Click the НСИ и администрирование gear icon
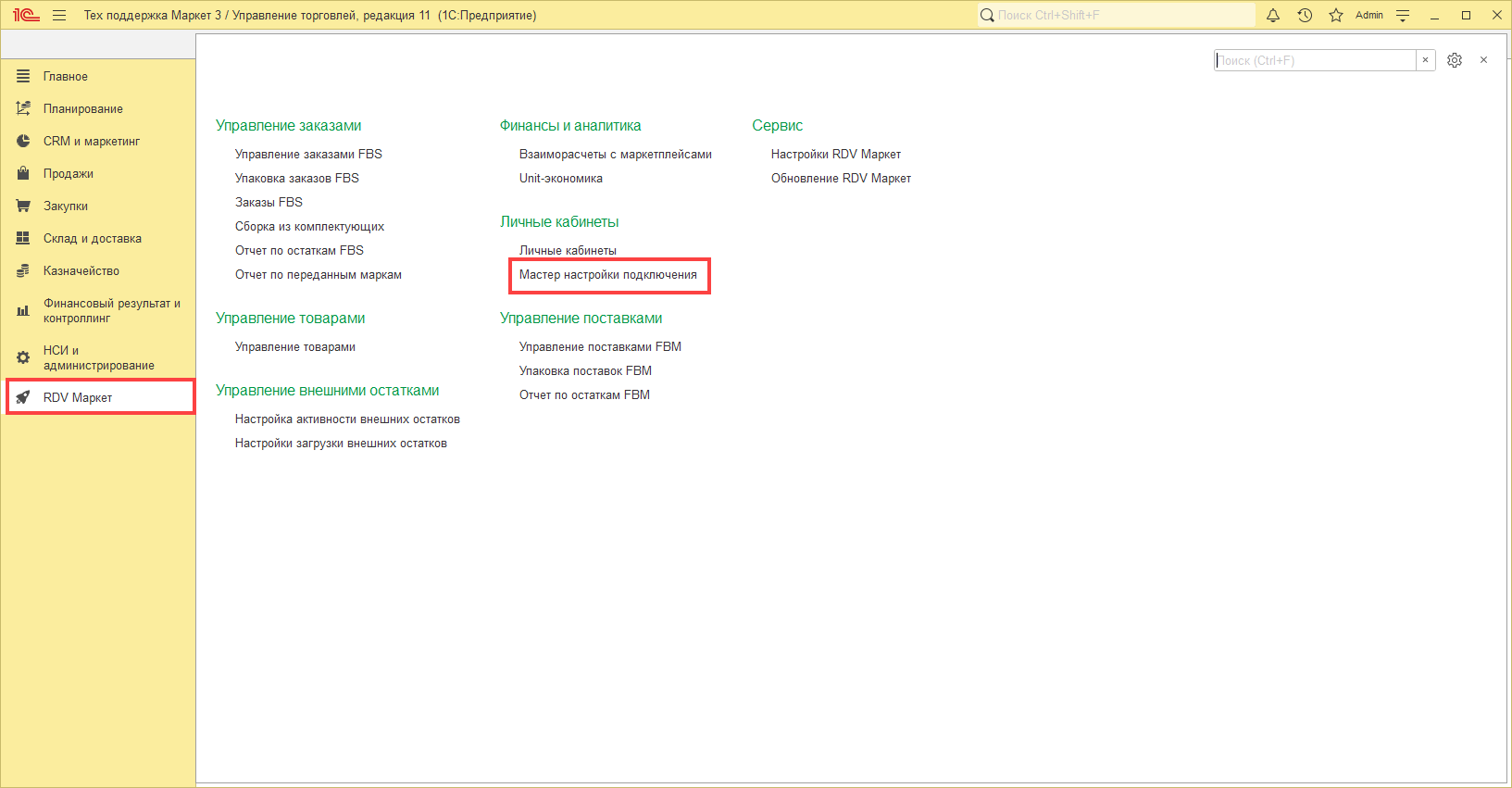1512x788 pixels. tap(23, 357)
